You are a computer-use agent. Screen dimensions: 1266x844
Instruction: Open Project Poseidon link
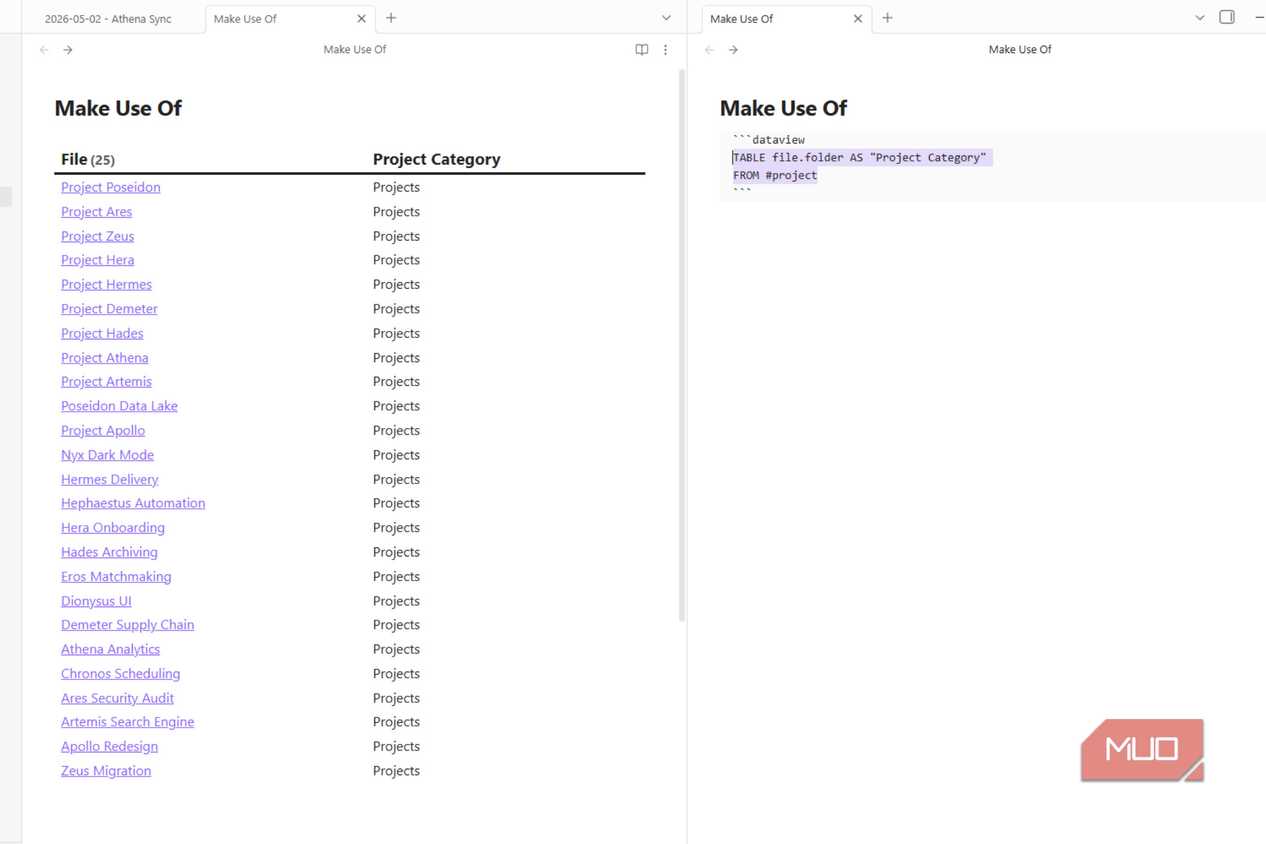(x=110, y=187)
